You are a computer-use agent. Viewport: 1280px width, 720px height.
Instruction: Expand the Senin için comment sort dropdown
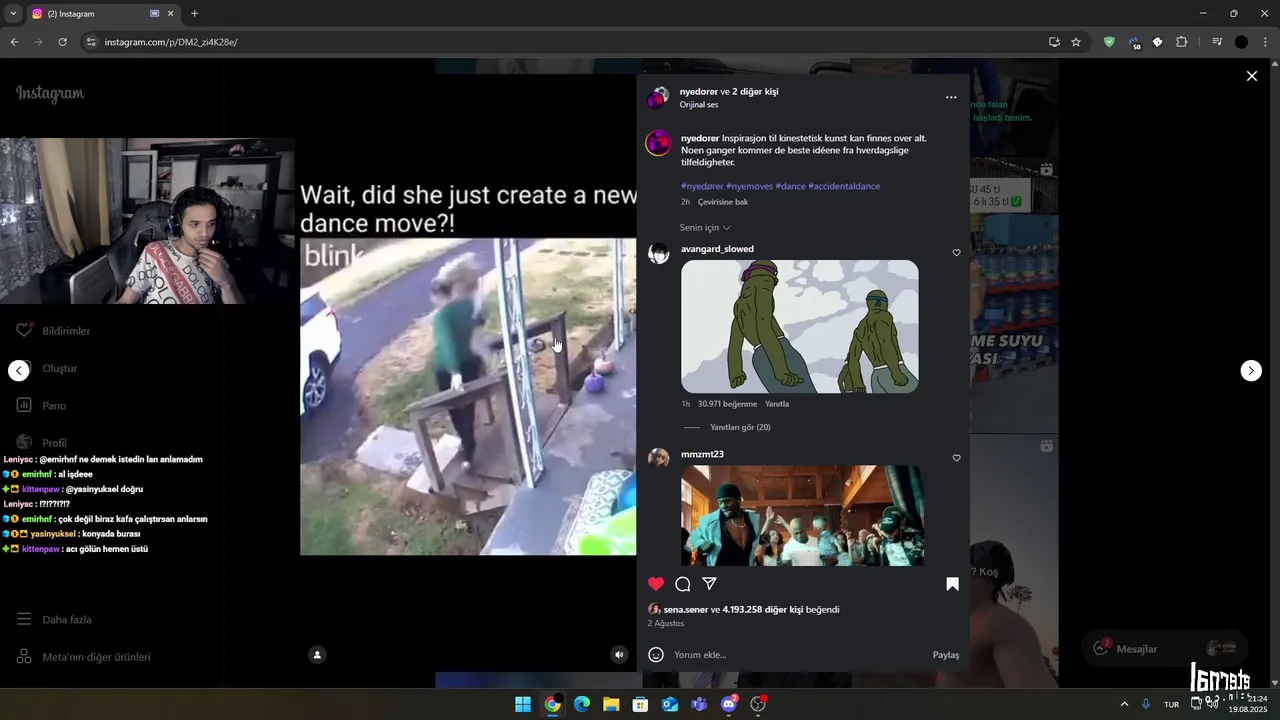click(x=705, y=228)
